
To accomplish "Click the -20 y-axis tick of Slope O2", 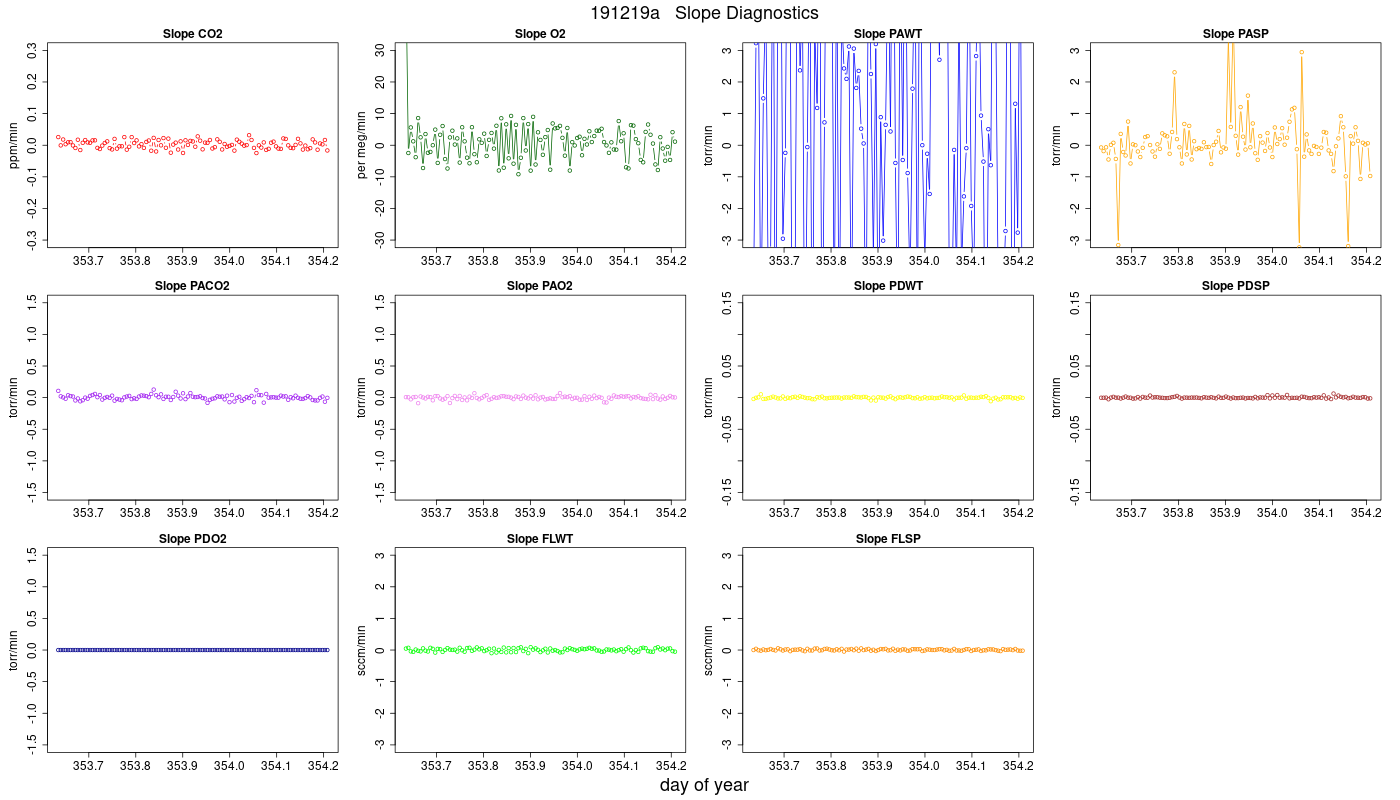I will (381, 208).
